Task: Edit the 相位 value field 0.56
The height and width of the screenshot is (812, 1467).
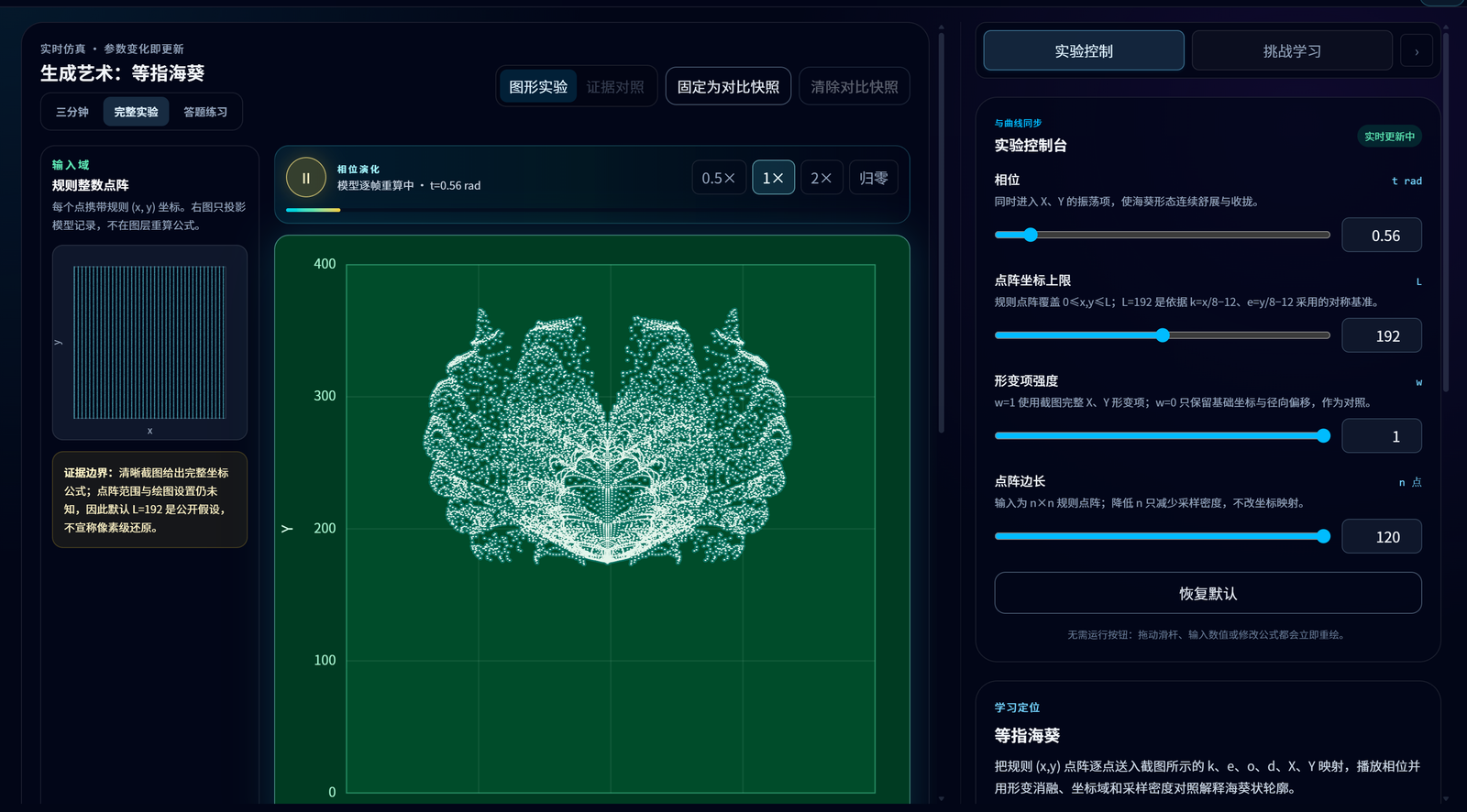Action: tap(1382, 236)
